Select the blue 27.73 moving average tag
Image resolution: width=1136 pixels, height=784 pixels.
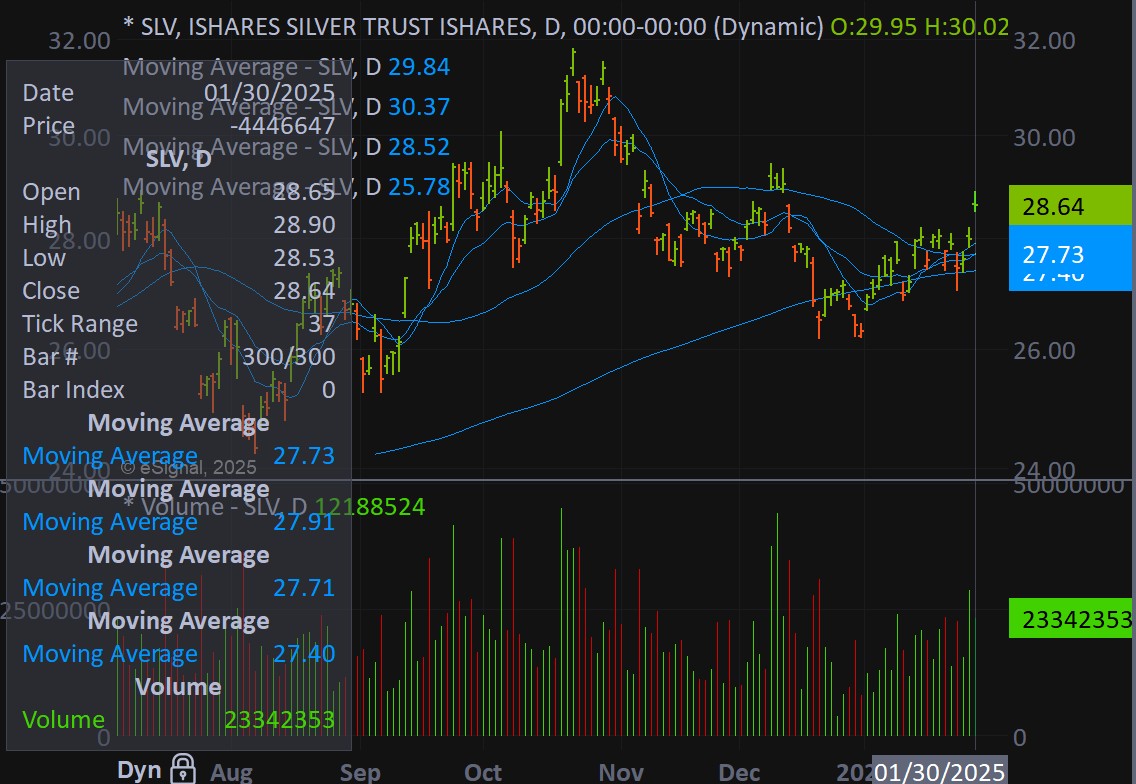click(1070, 254)
